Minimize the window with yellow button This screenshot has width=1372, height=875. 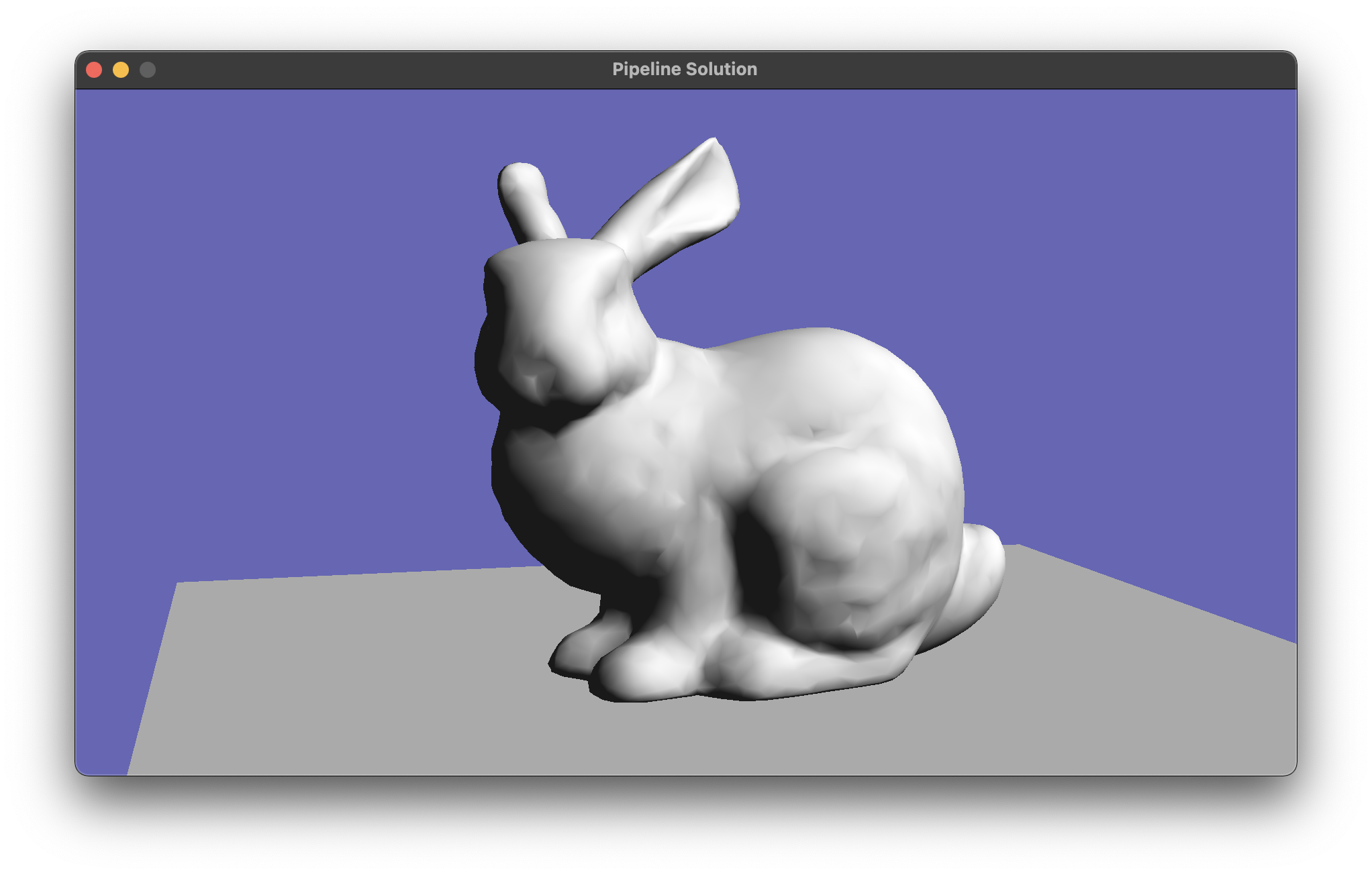tap(121, 70)
